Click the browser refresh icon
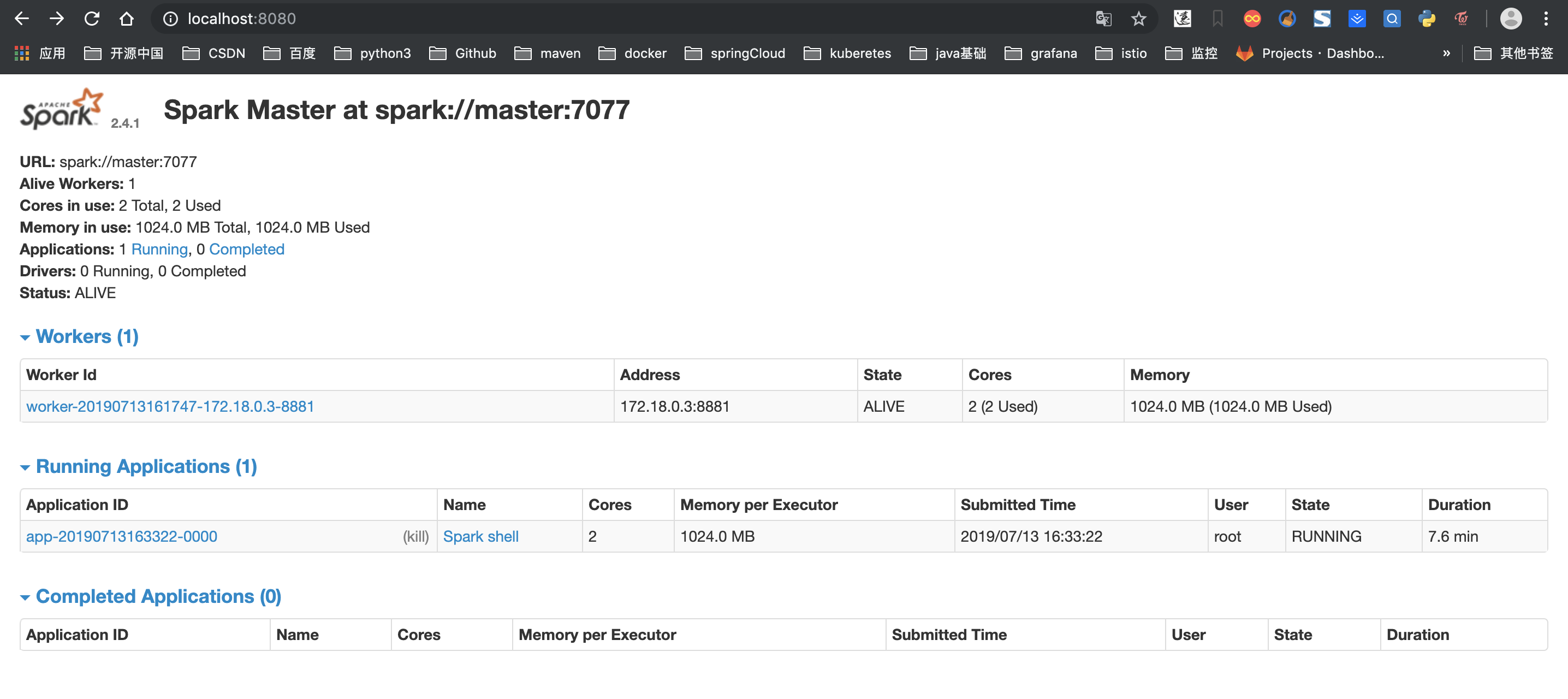Image resolution: width=1568 pixels, height=699 pixels. [90, 18]
